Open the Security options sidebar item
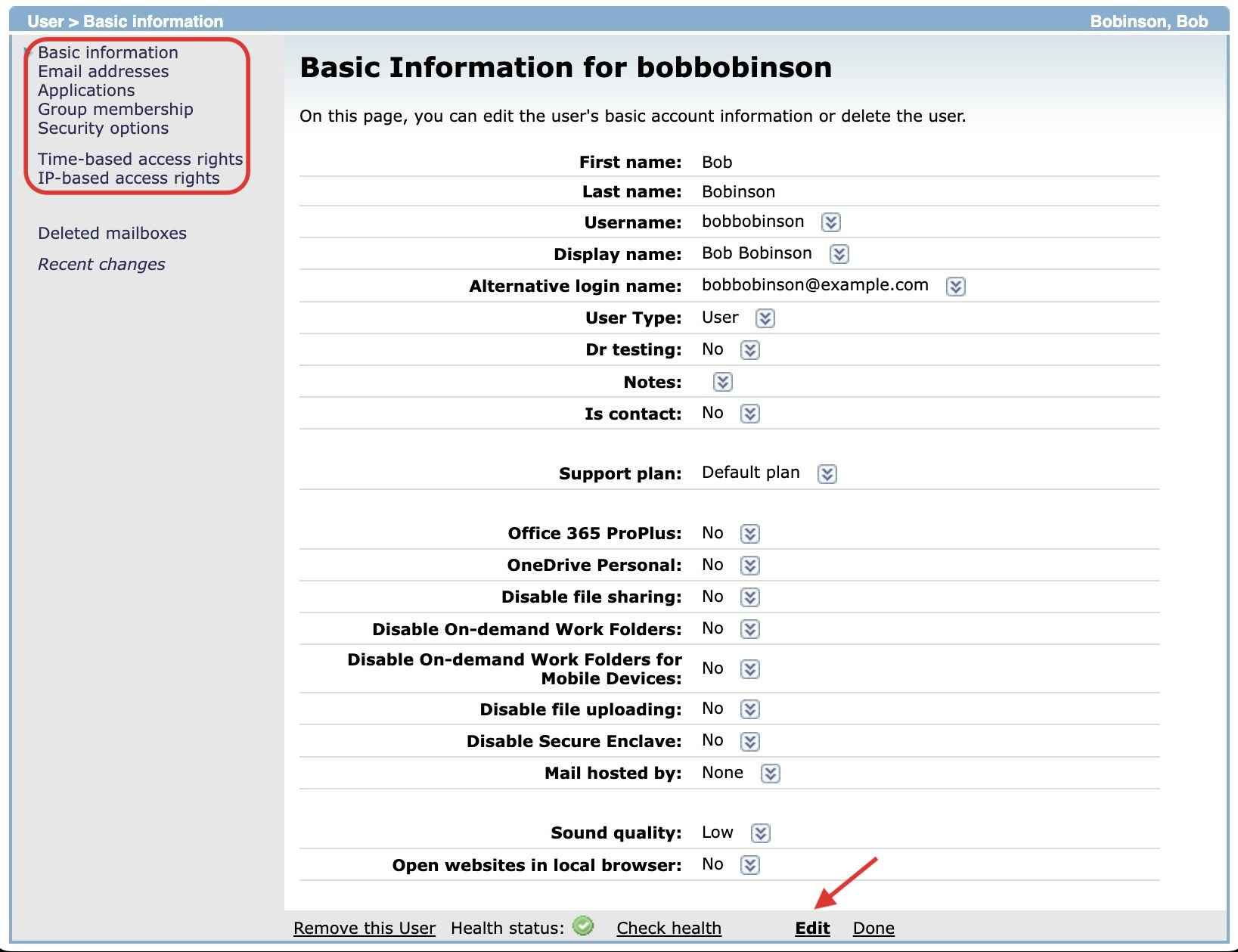The height and width of the screenshot is (952, 1238). [104, 128]
